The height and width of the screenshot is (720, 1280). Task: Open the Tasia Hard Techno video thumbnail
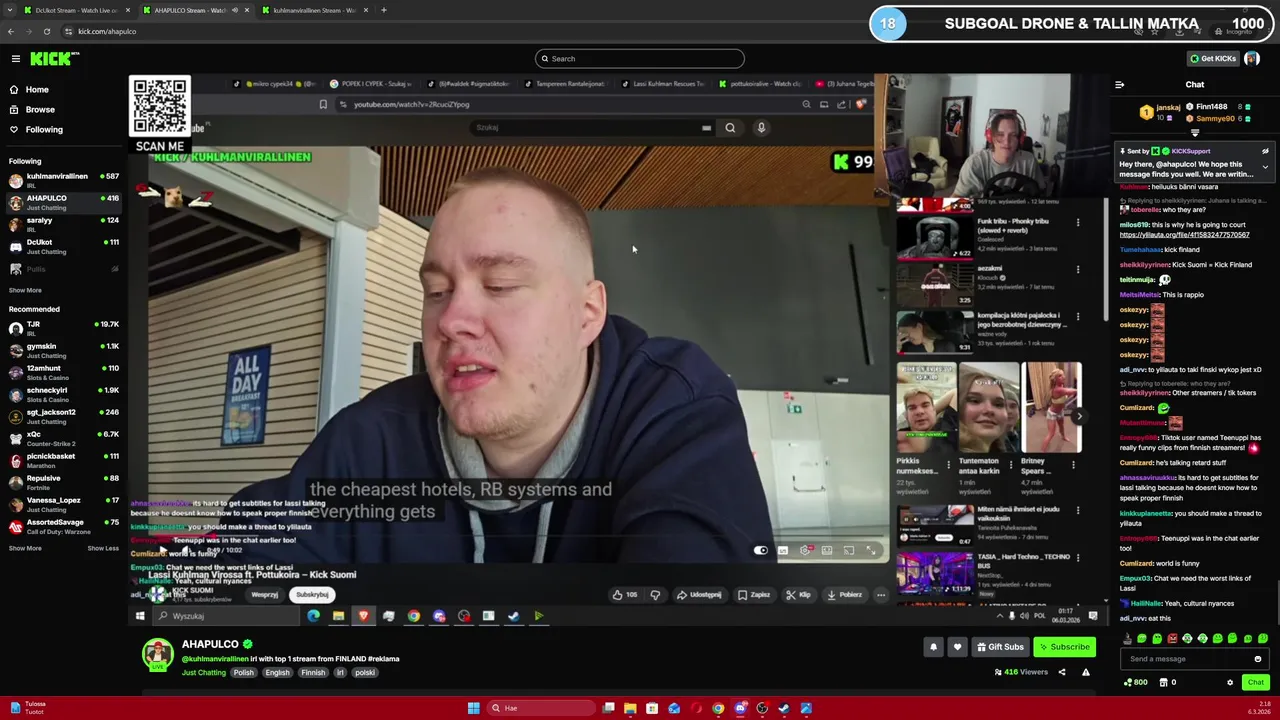pyautogui.click(x=935, y=573)
